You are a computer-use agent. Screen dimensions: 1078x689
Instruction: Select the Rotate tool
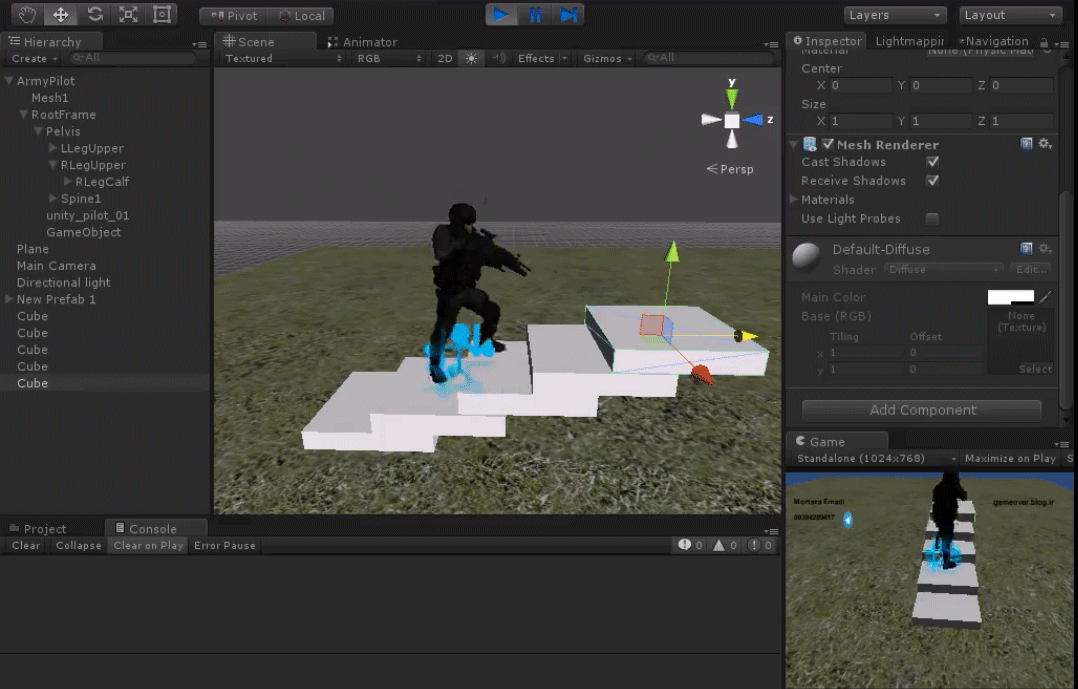pyautogui.click(x=95, y=14)
